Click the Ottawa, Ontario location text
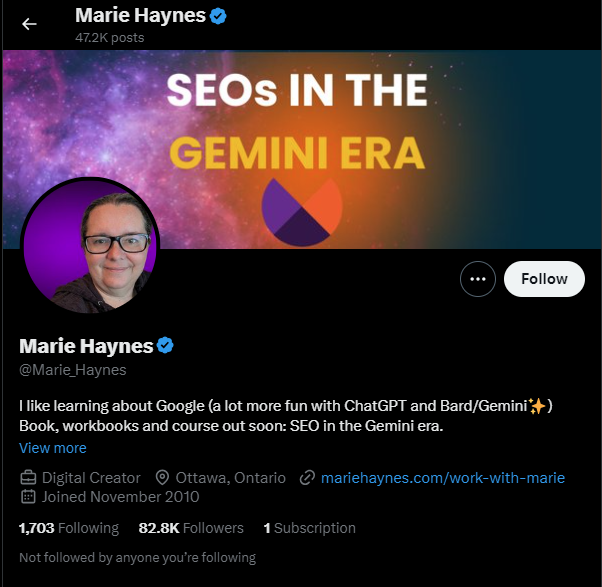 click(x=230, y=478)
